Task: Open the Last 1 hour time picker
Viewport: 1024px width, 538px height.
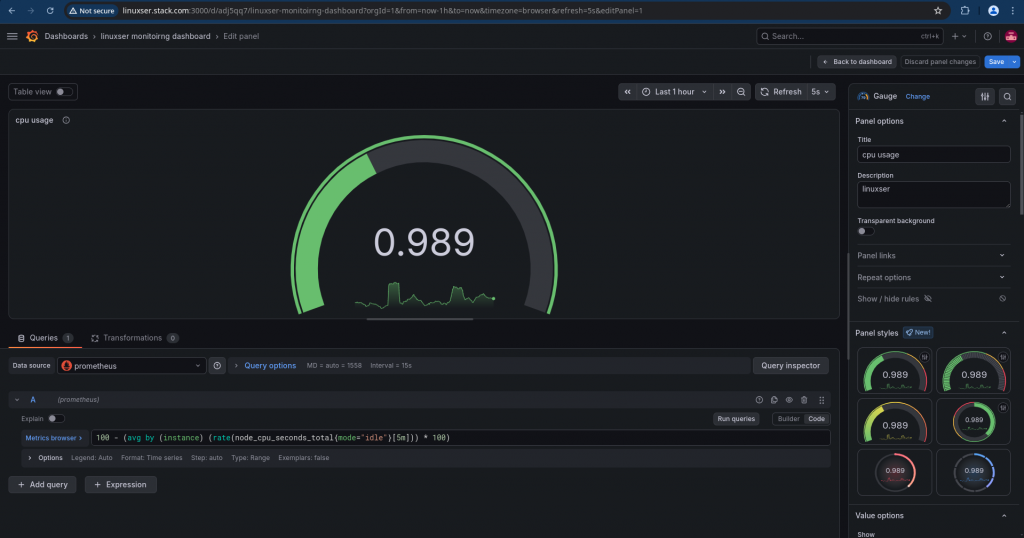Action: click(675, 92)
